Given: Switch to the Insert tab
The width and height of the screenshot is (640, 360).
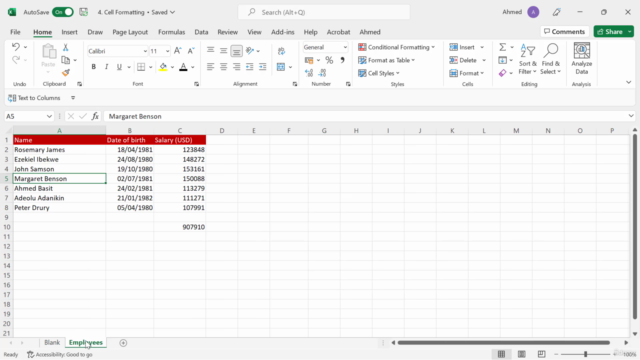Looking at the screenshot, I should pos(69,32).
